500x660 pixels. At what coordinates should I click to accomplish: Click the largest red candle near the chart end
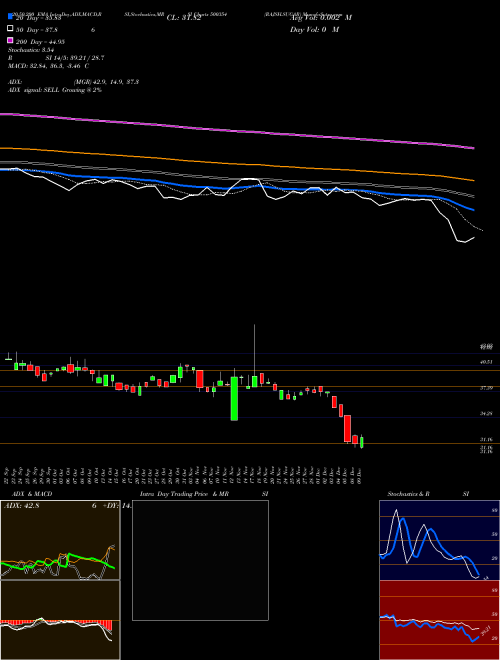(348, 428)
